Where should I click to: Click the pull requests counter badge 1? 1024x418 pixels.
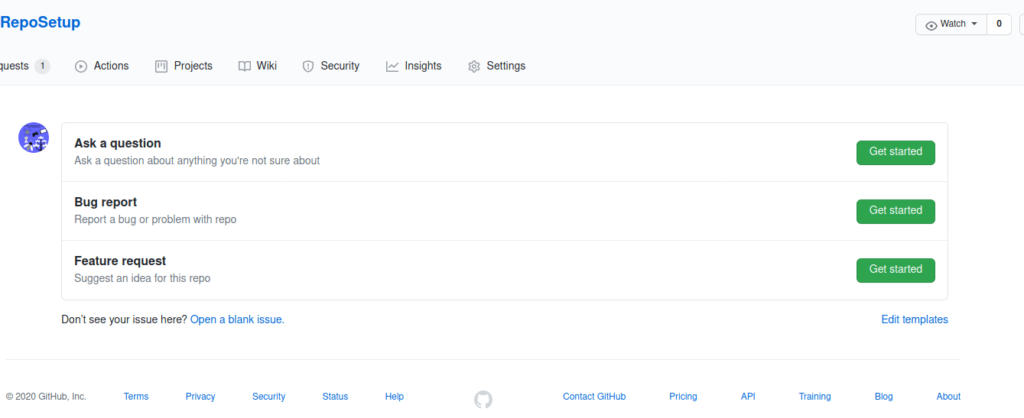click(42, 66)
